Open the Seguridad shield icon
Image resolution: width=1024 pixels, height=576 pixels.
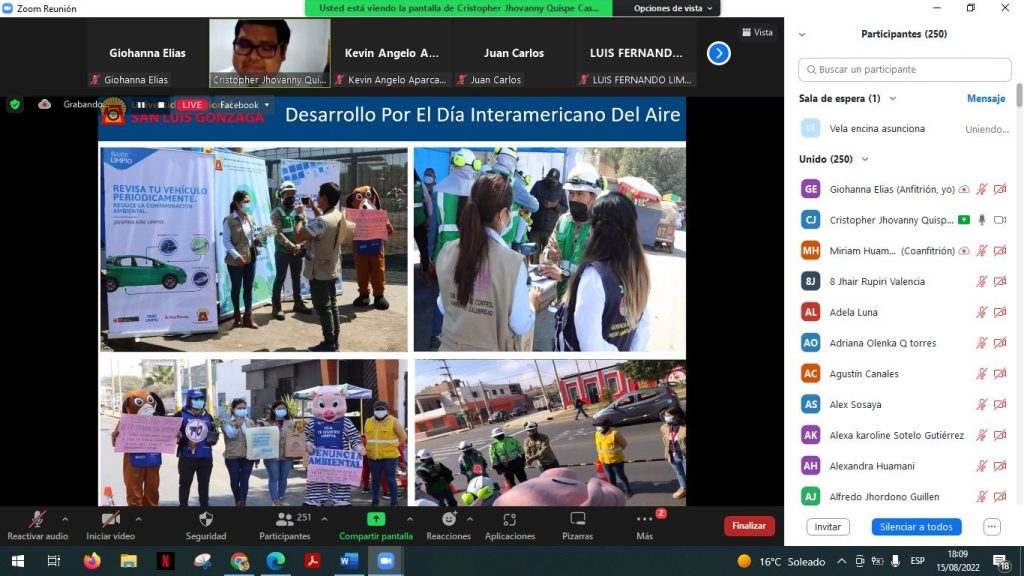206,519
